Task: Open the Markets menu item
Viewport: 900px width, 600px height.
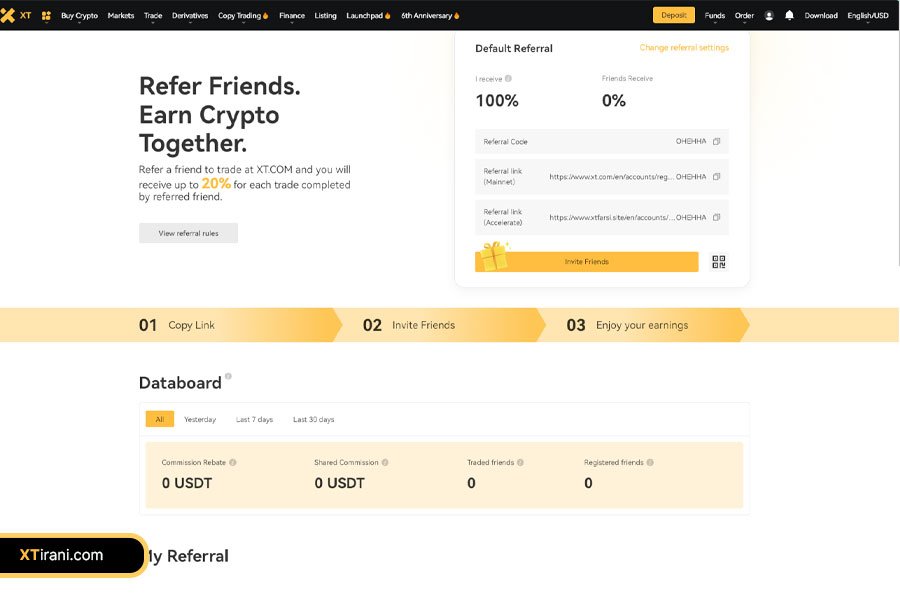Action: click(121, 16)
